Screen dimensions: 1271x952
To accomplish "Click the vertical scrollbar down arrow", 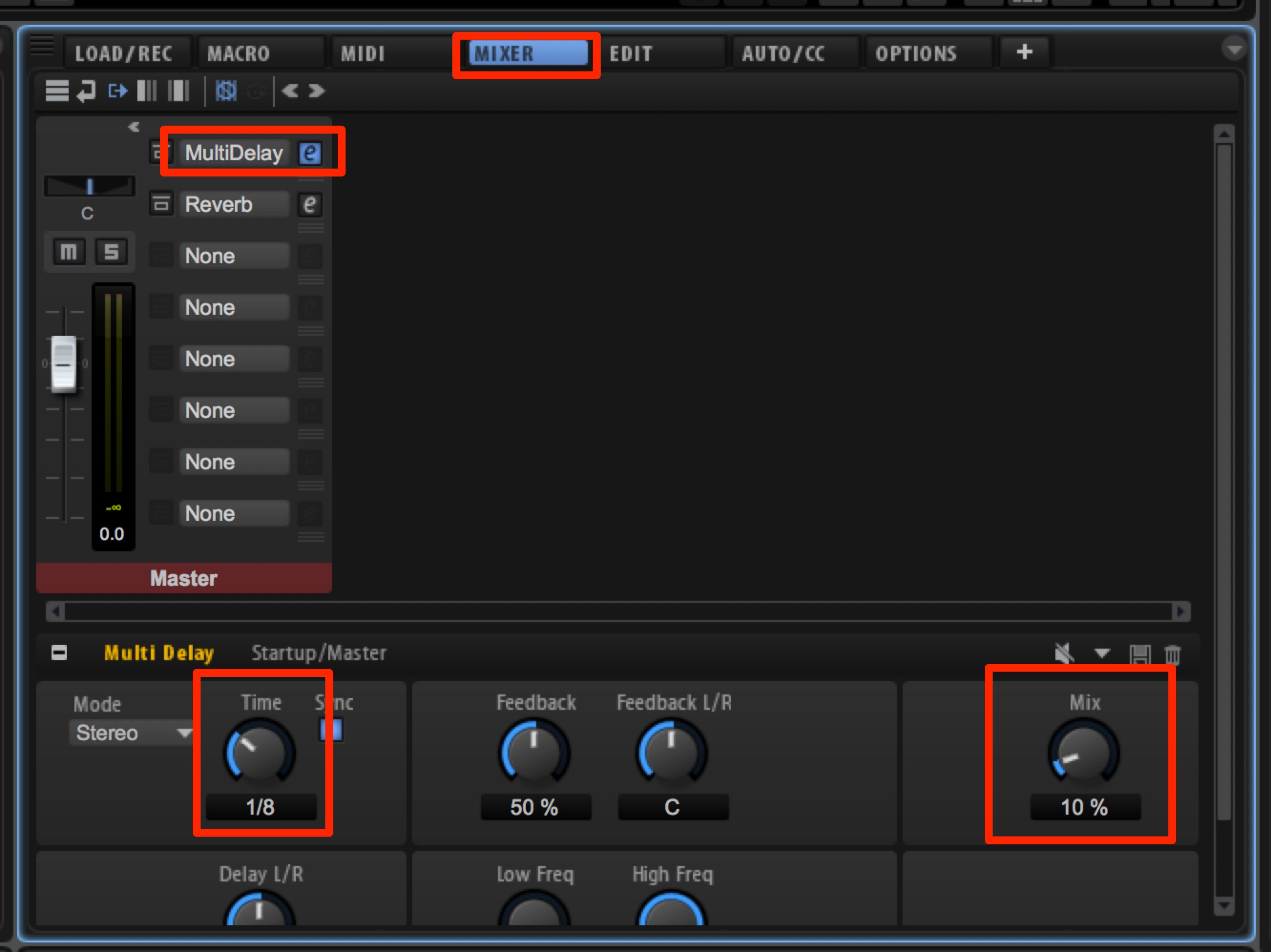I will (x=1224, y=905).
